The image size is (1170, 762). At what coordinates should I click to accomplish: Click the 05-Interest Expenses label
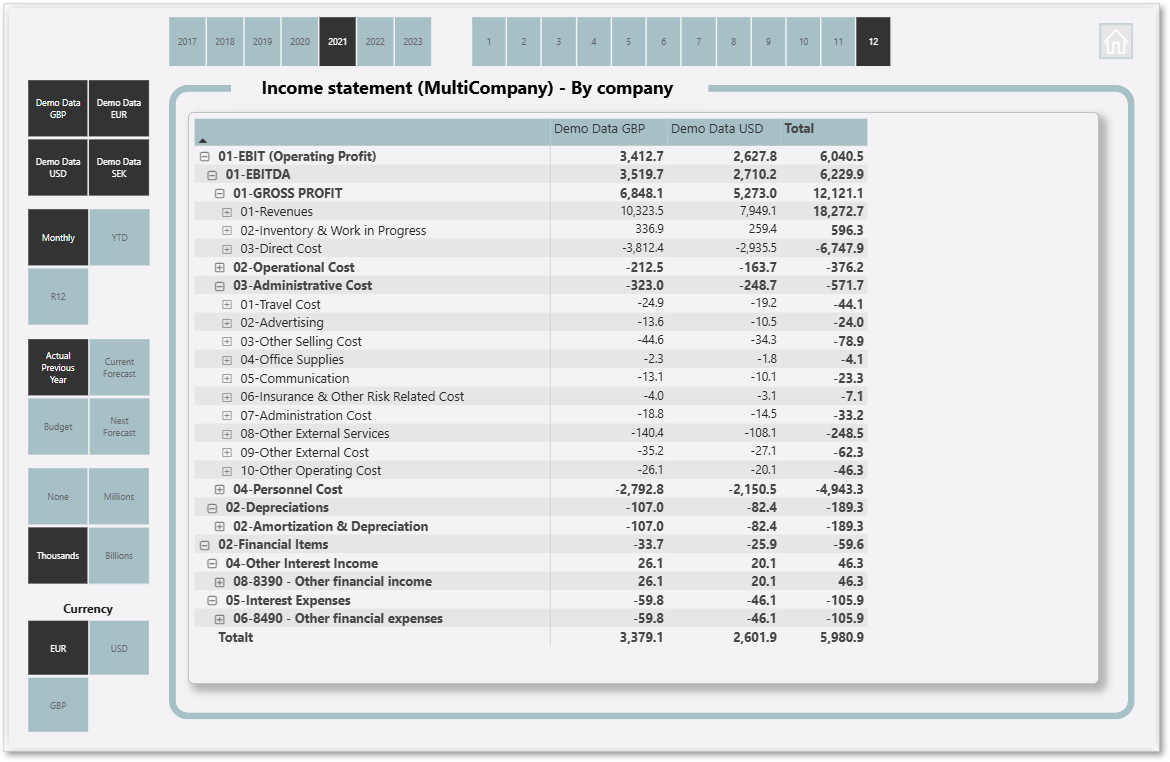tap(288, 601)
